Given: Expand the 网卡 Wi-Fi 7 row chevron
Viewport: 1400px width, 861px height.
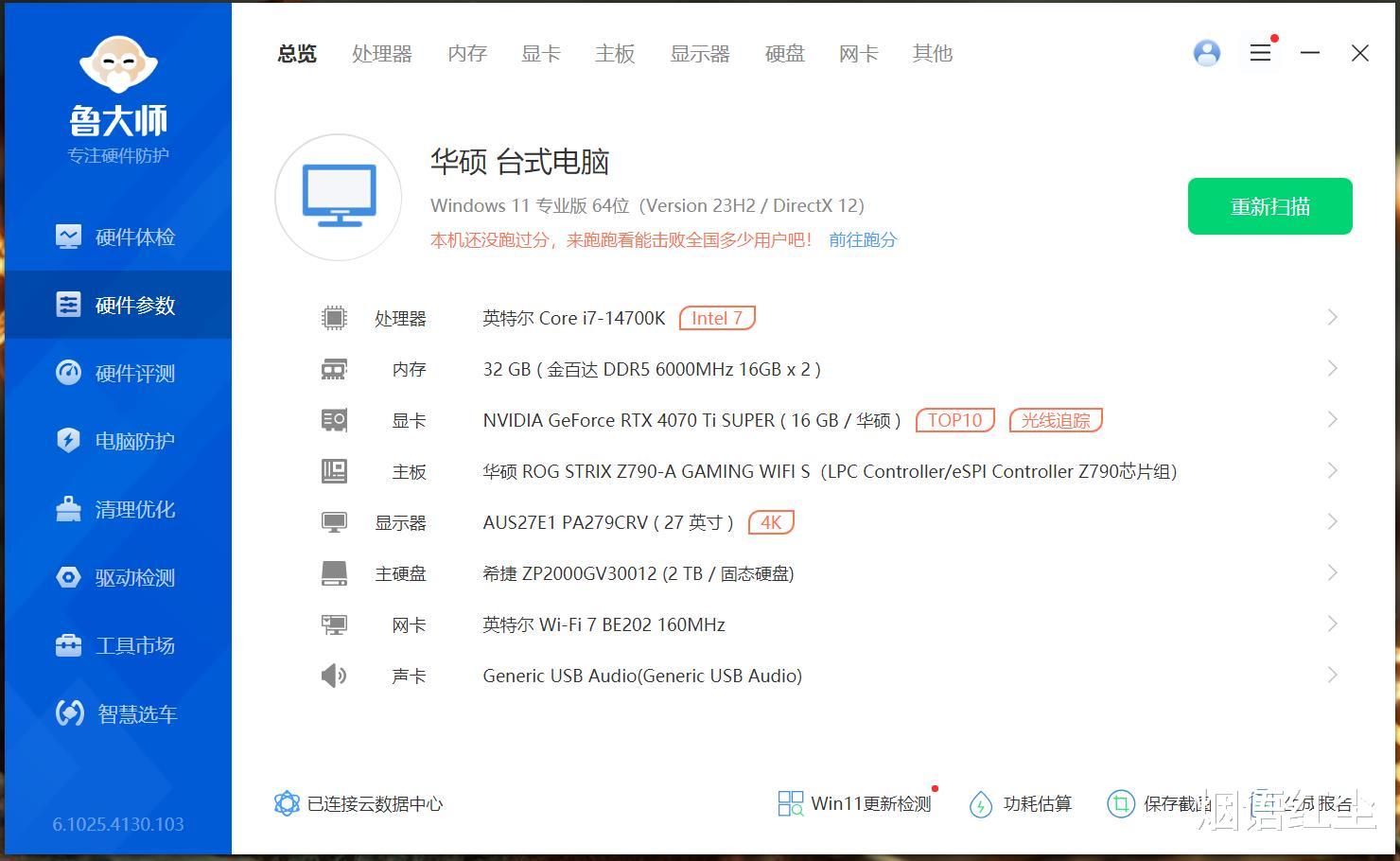Looking at the screenshot, I should click(x=1332, y=624).
